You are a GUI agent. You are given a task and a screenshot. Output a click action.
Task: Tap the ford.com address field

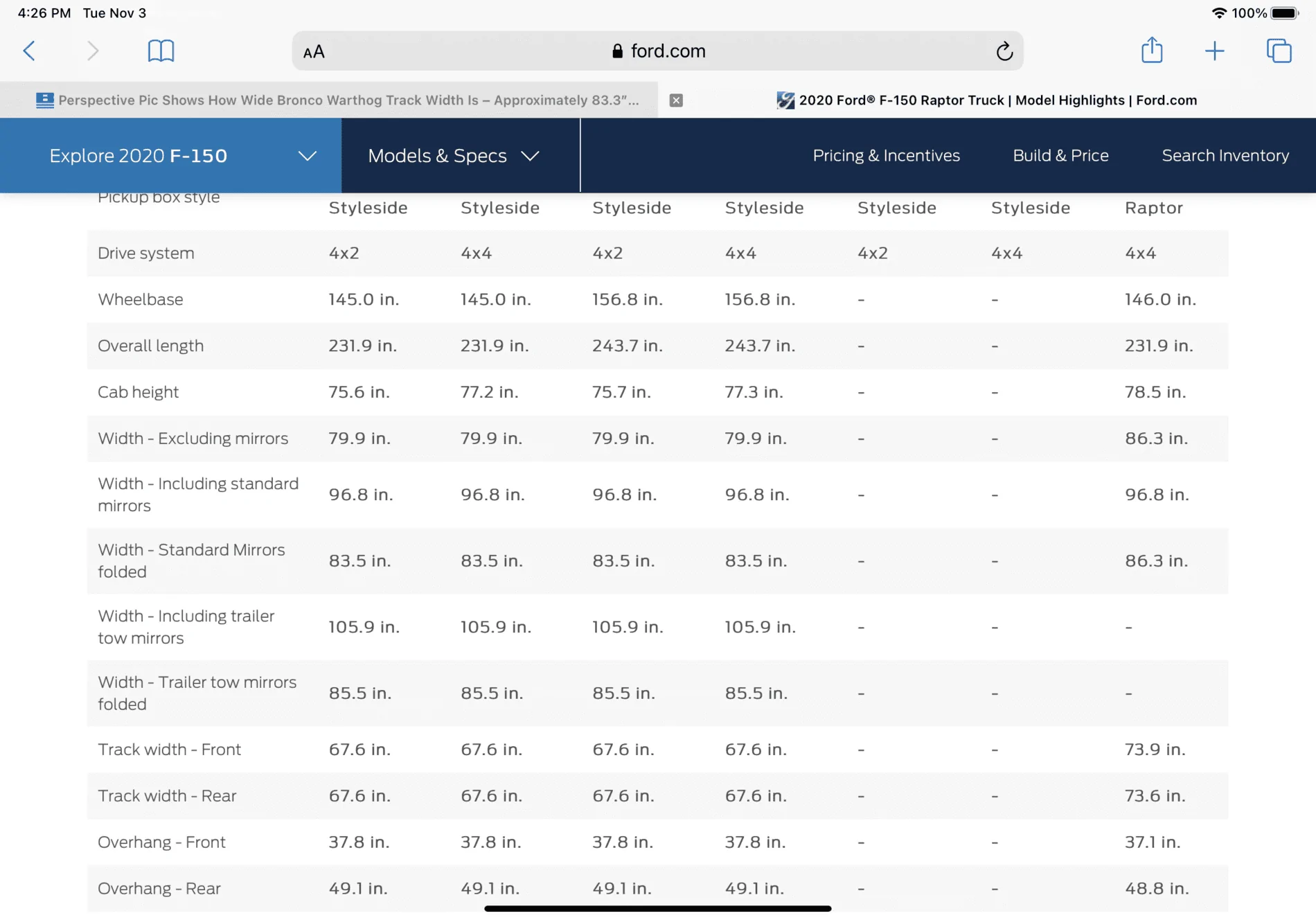click(657, 51)
